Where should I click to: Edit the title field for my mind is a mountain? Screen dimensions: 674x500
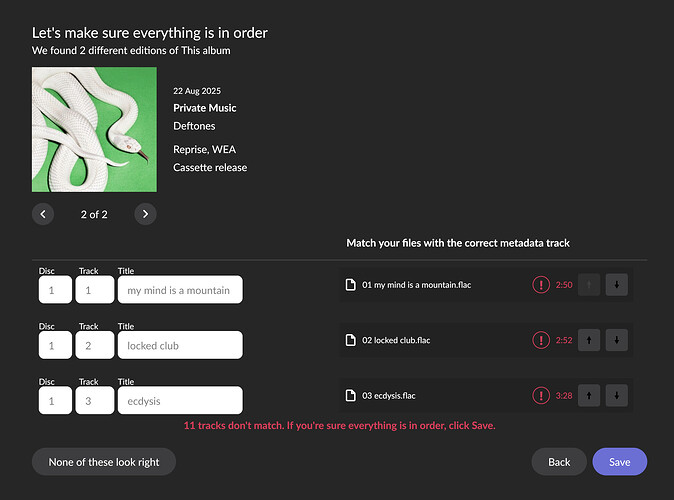click(180, 291)
